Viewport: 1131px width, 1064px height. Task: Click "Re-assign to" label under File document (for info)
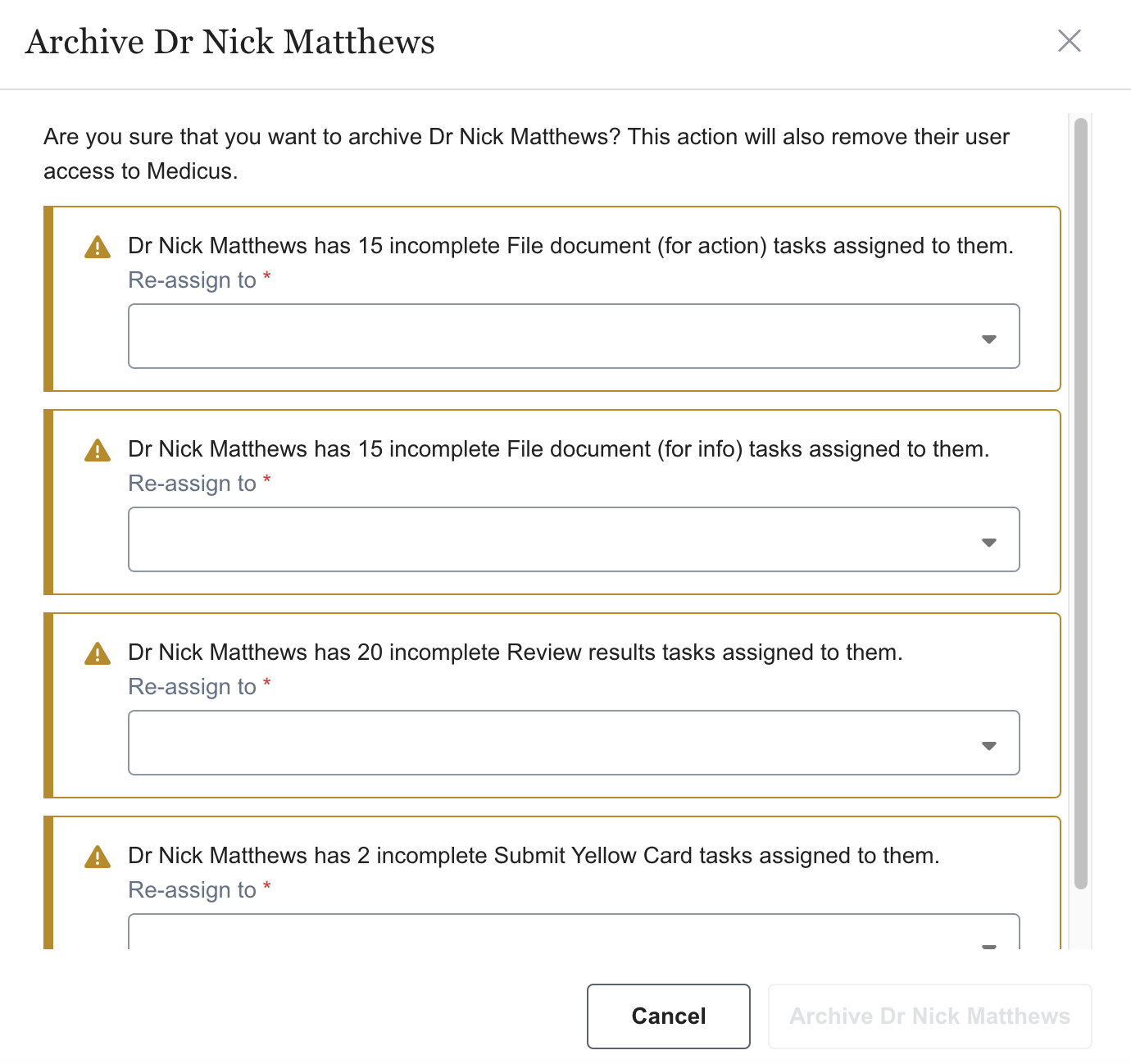(193, 484)
